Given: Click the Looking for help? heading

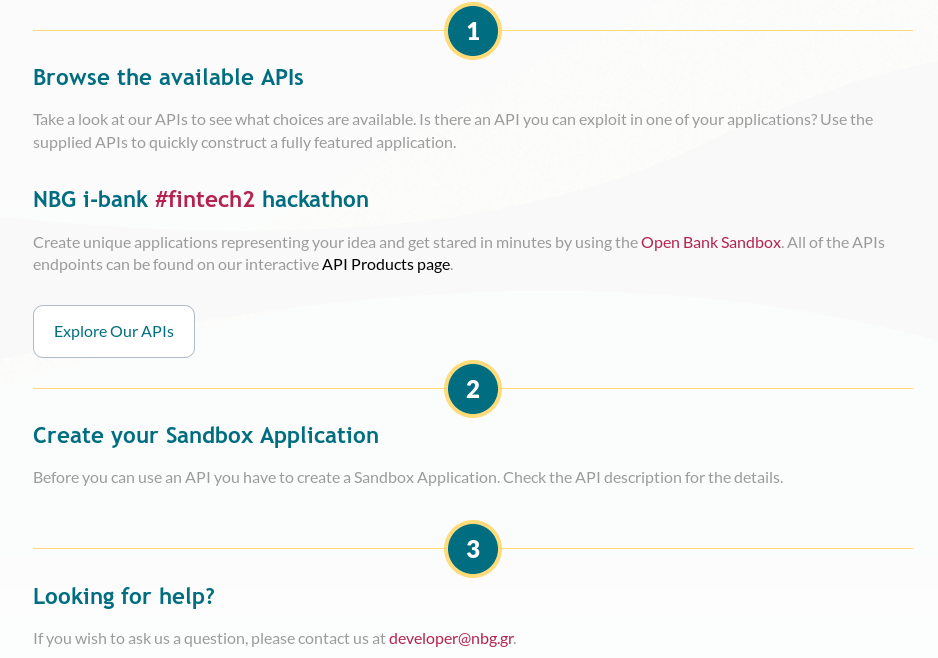Looking at the screenshot, I should [124, 596].
